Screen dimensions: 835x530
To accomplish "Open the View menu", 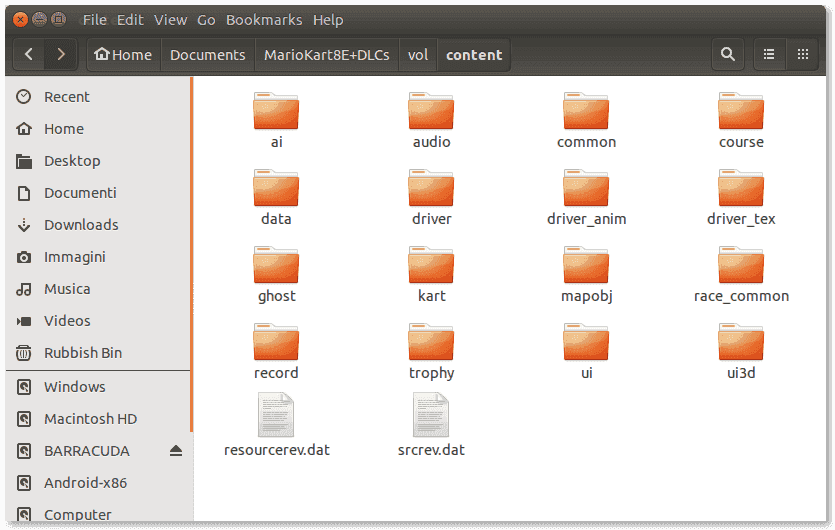I will (x=170, y=20).
